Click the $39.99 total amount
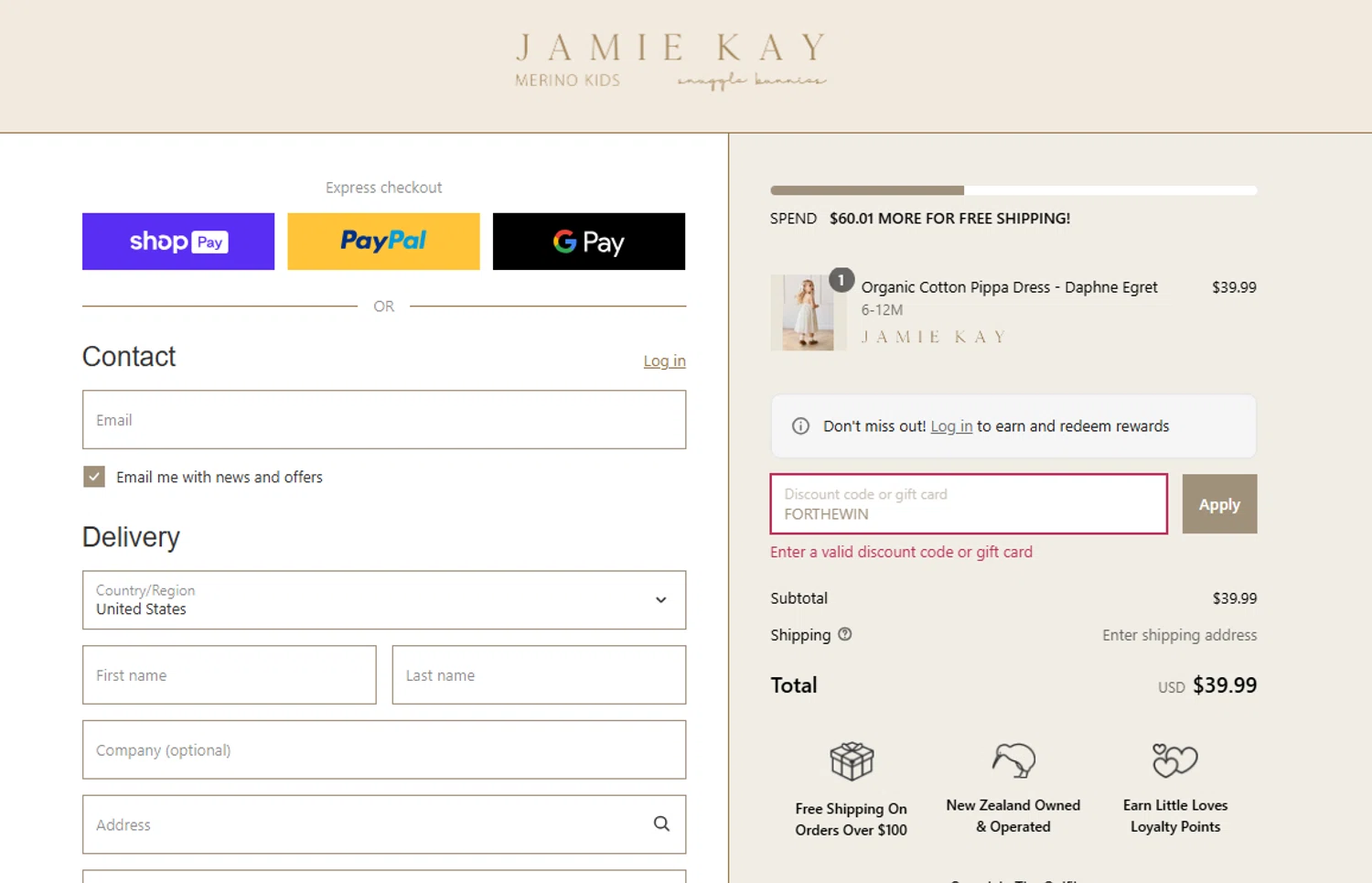 (x=1225, y=685)
